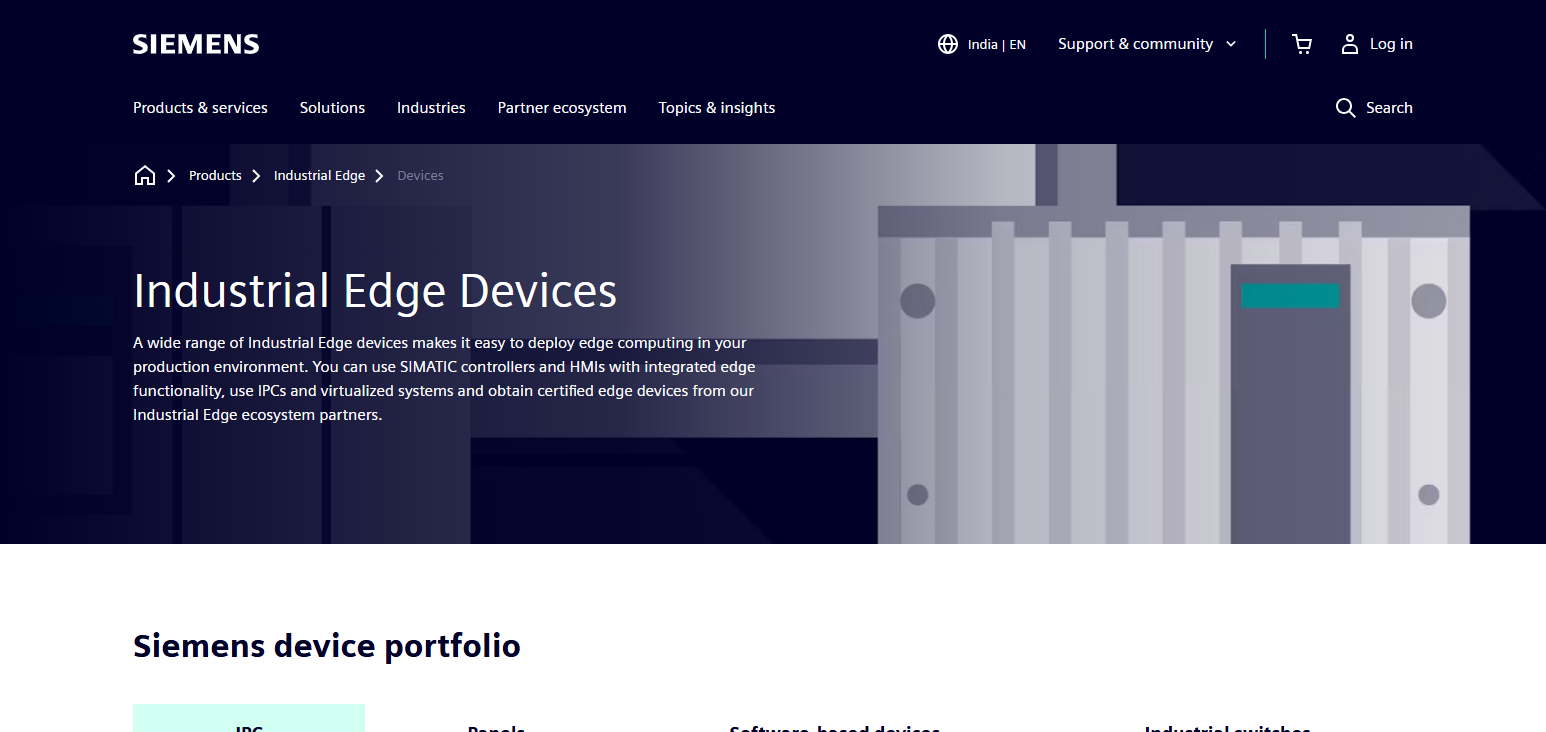Open Partner ecosystem menu
The width and height of the screenshot is (1546, 732).
562,108
